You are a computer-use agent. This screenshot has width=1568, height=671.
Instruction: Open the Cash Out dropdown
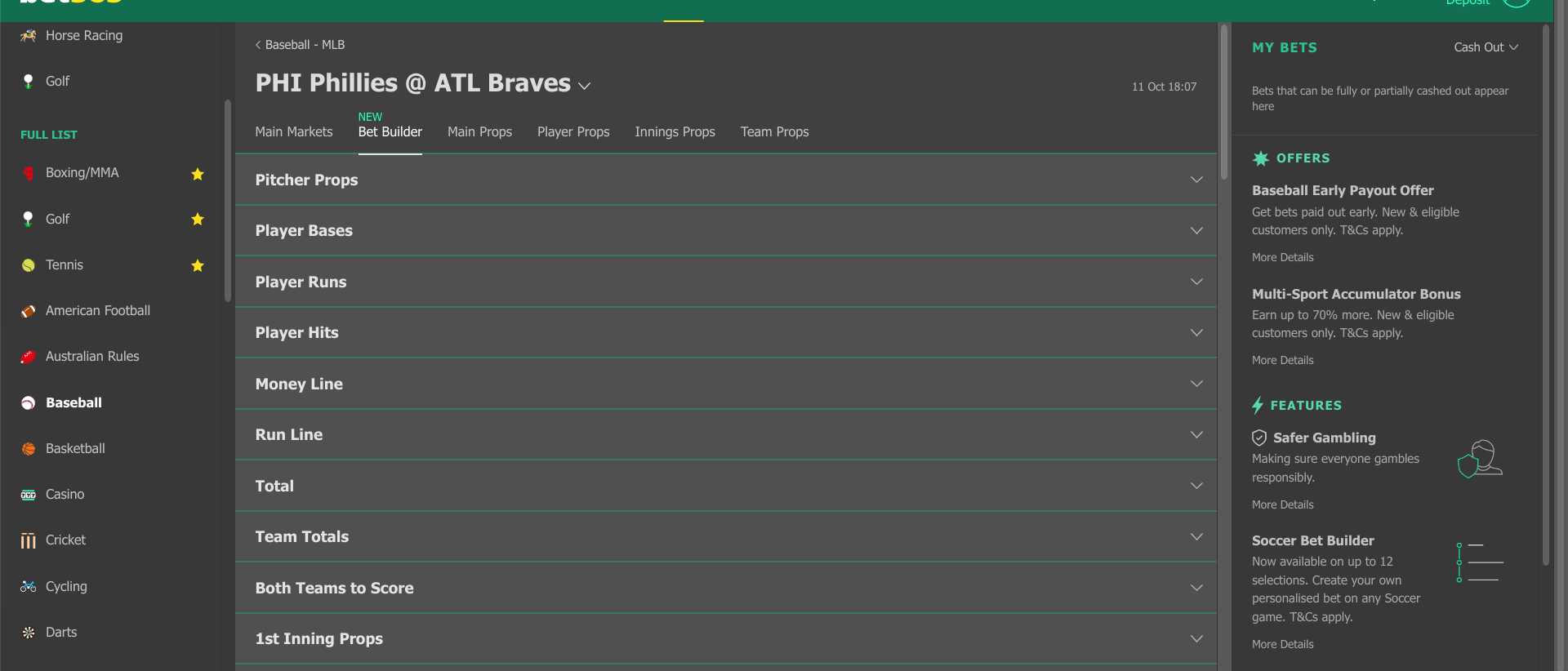(x=1486, y=47)
